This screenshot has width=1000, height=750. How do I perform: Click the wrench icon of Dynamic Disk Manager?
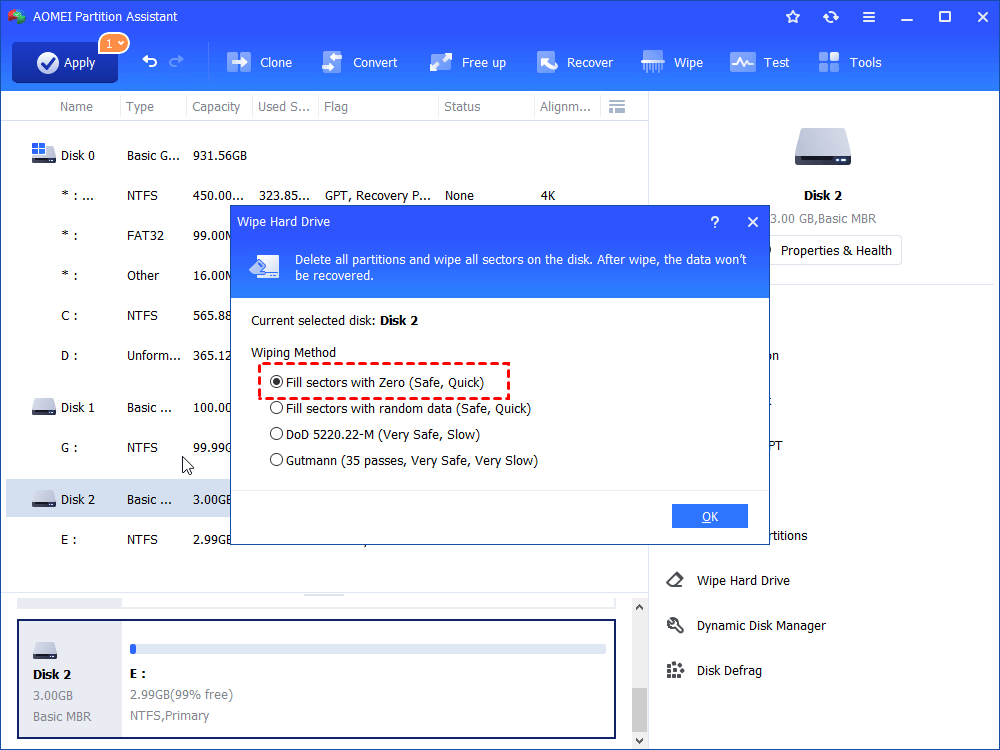[675, 626]
